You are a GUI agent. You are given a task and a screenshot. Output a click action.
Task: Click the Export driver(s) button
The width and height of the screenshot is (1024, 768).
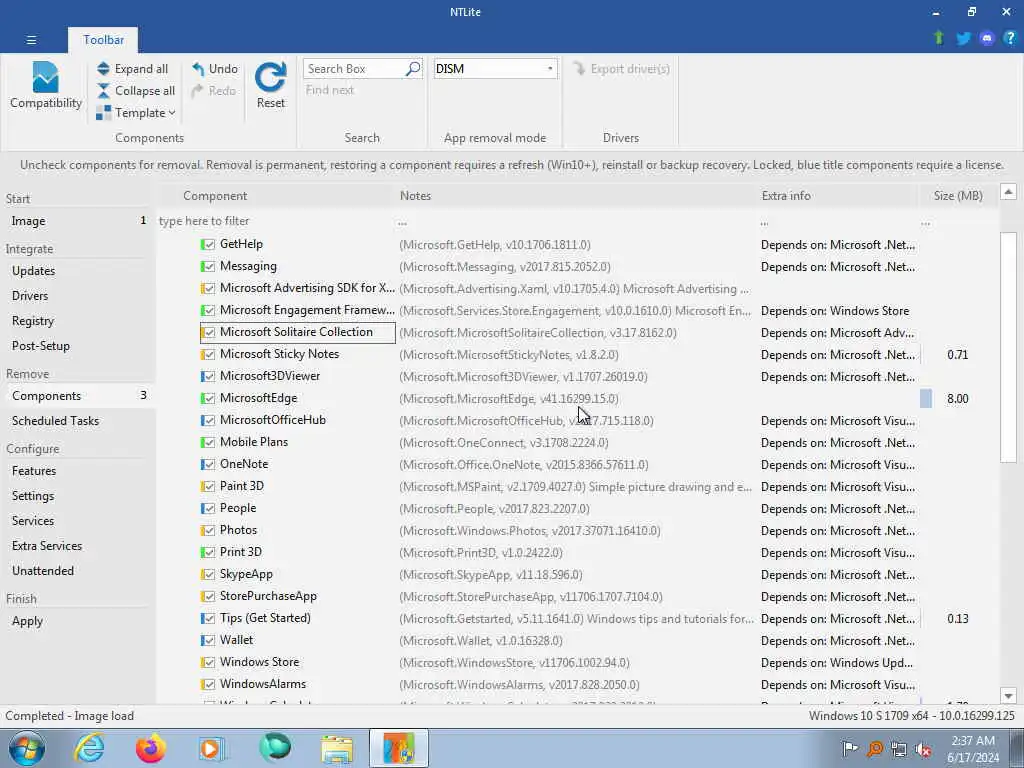pyautogui.click(x=622, y=69)
